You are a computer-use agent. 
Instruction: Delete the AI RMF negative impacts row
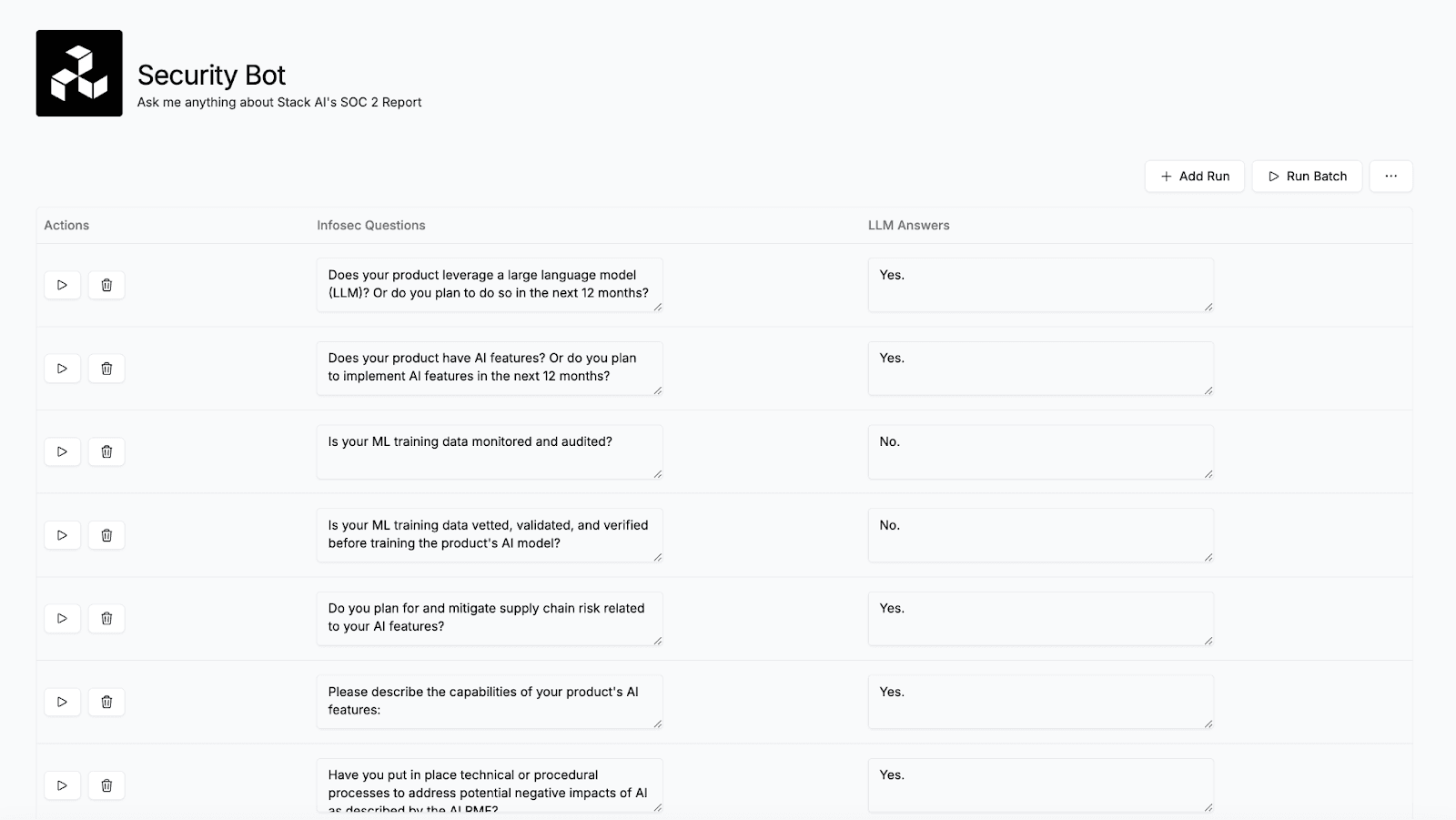[106, 785]
